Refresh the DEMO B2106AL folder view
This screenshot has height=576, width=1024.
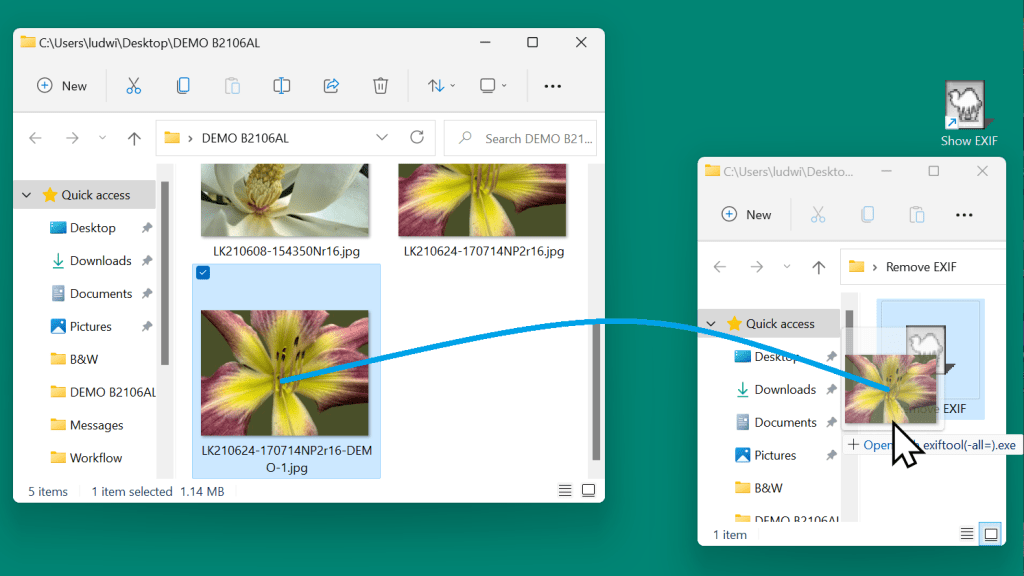click(417, 138)
